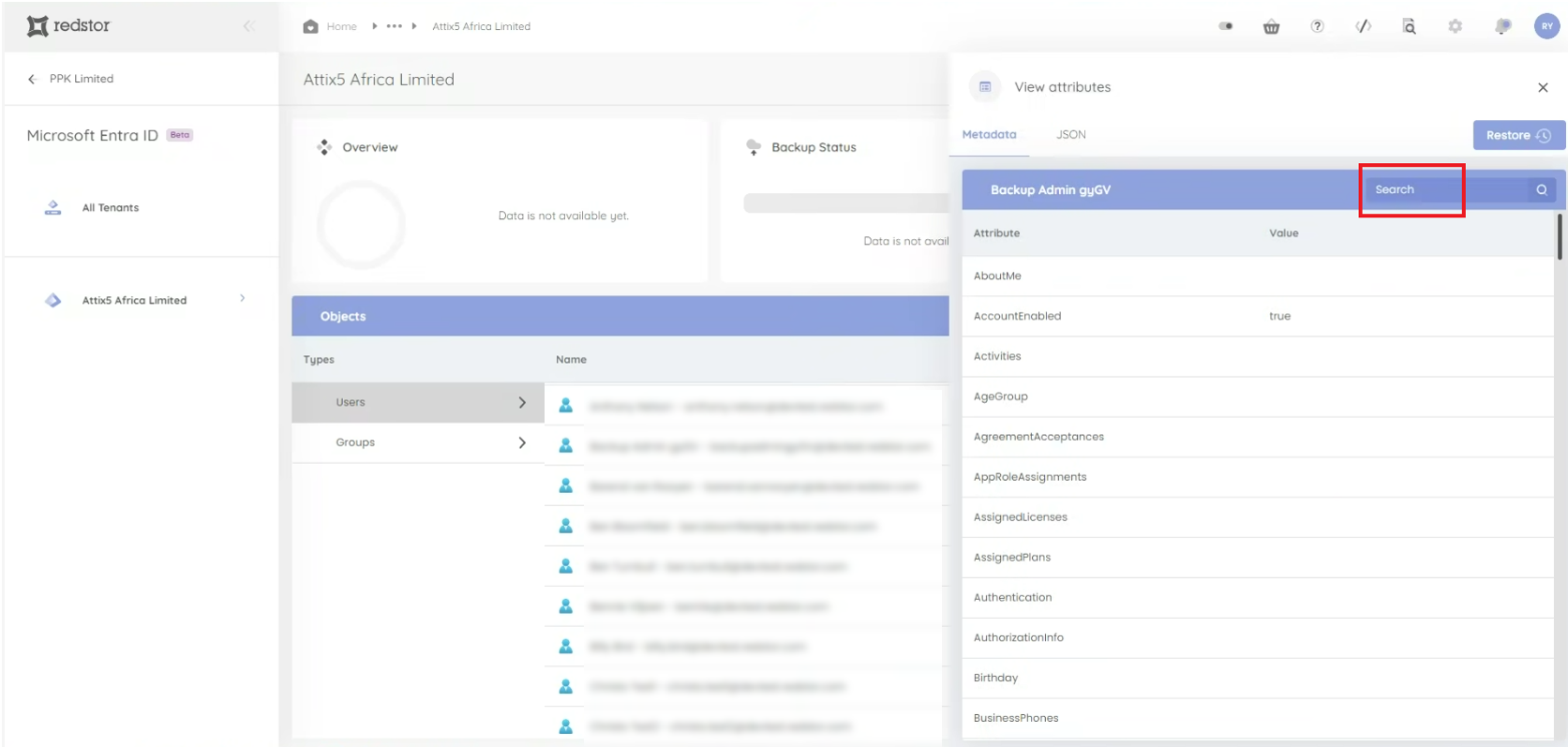Select the Birthday attribute row
Screen dimensions: 1568x747
pyautogui.click(x=1258, y=679)
